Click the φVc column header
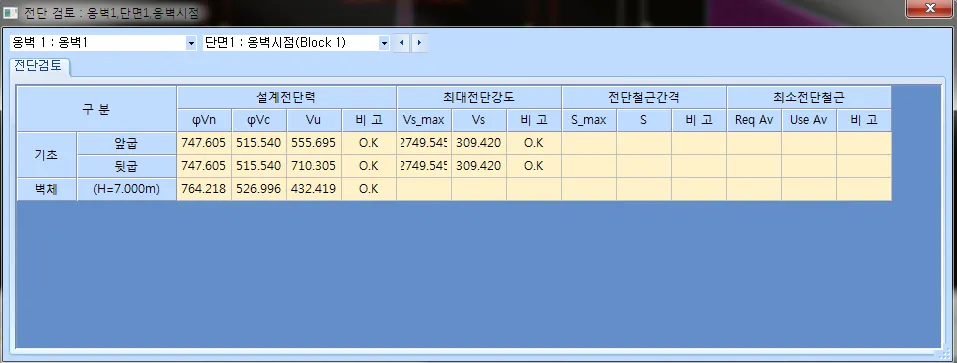The height and width of the screenshot is (363, 957). (259, 120)
